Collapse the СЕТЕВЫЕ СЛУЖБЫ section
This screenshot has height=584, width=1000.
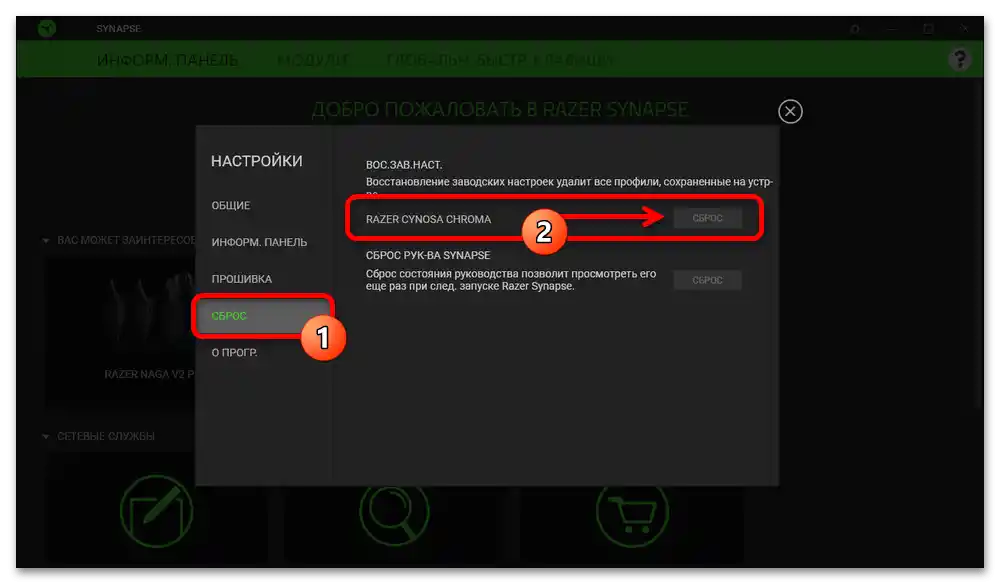tap(45, 437)
